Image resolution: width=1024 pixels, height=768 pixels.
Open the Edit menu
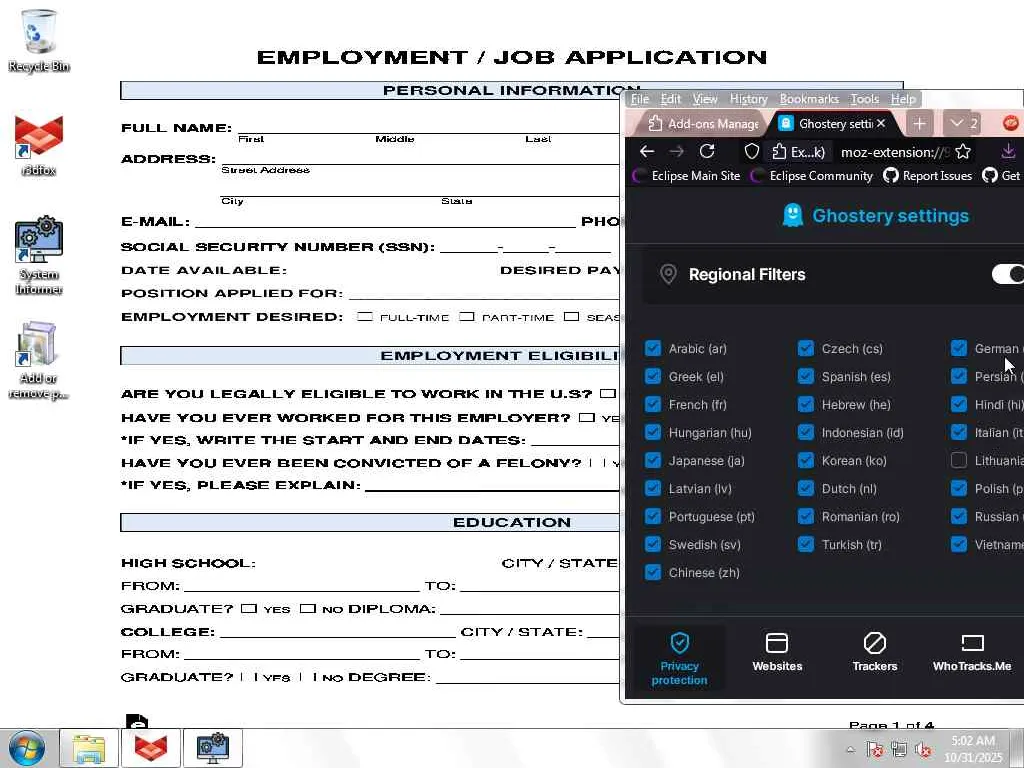pyautogui.click(x=670, y=99)
